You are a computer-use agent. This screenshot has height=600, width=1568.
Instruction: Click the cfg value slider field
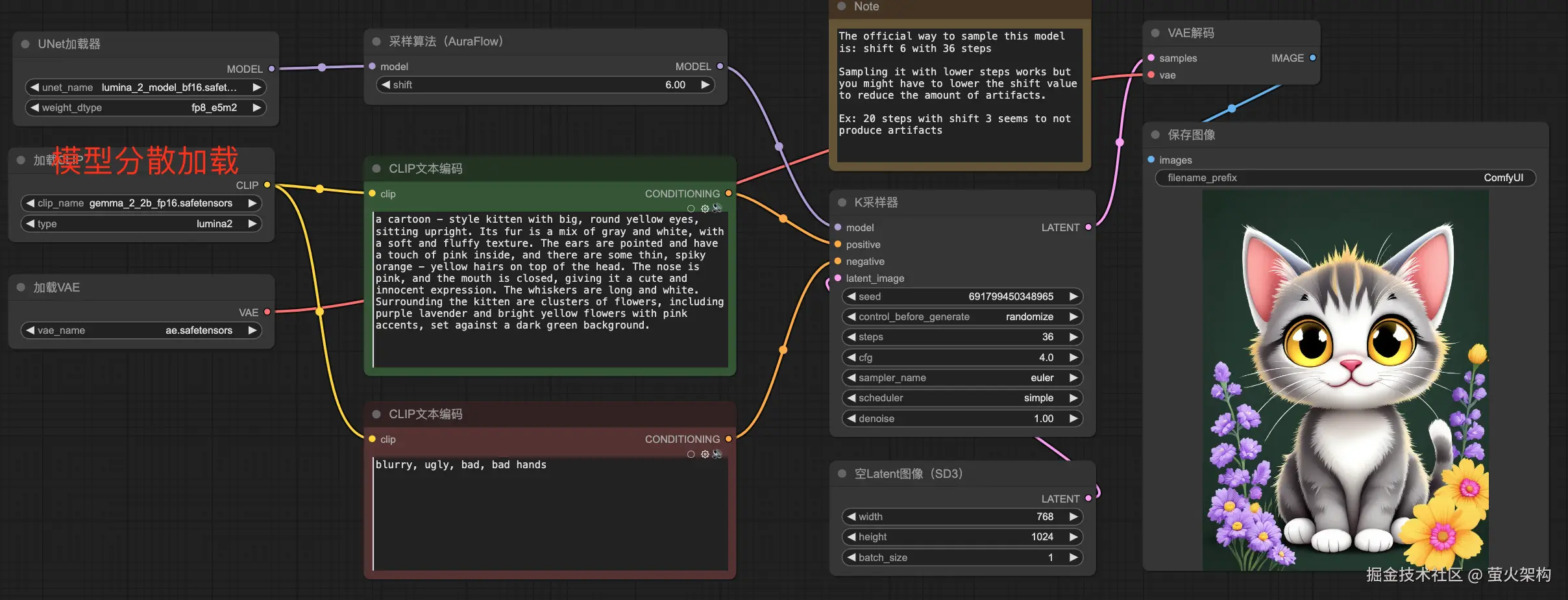click(x=962, y=358)
